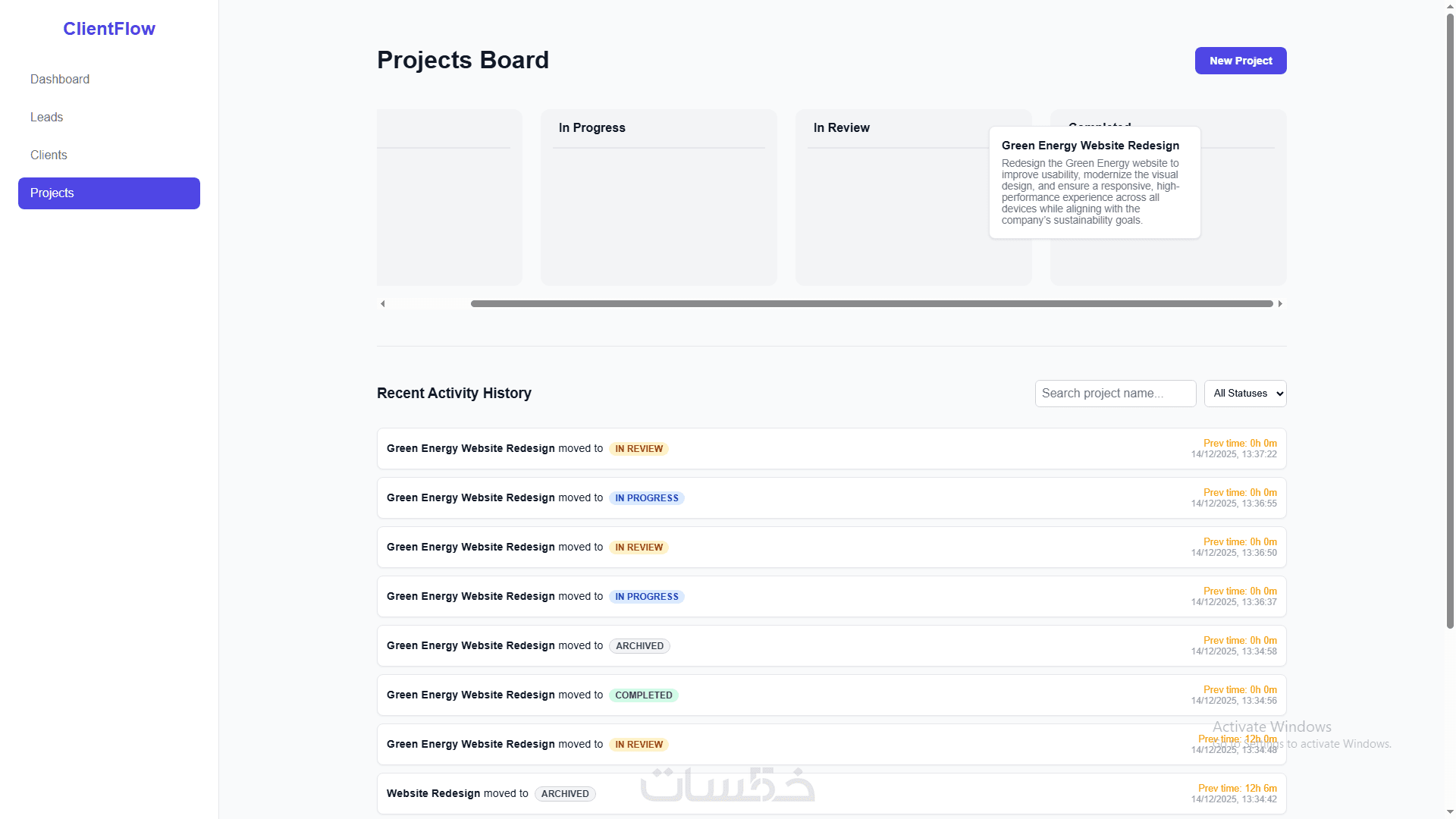Click the In Progress column header

[591, 128]
